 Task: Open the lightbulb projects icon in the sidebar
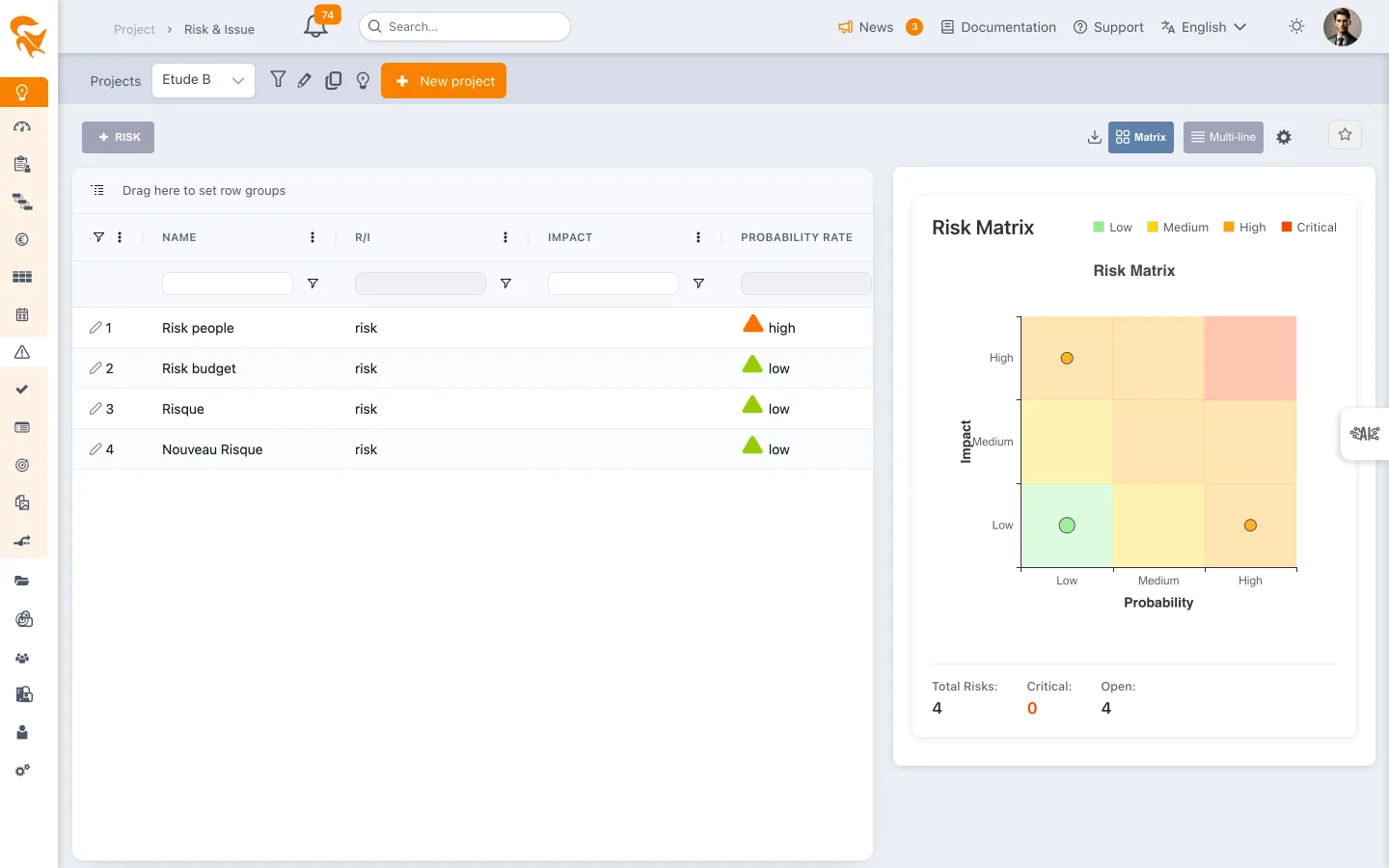coord(22,93)
